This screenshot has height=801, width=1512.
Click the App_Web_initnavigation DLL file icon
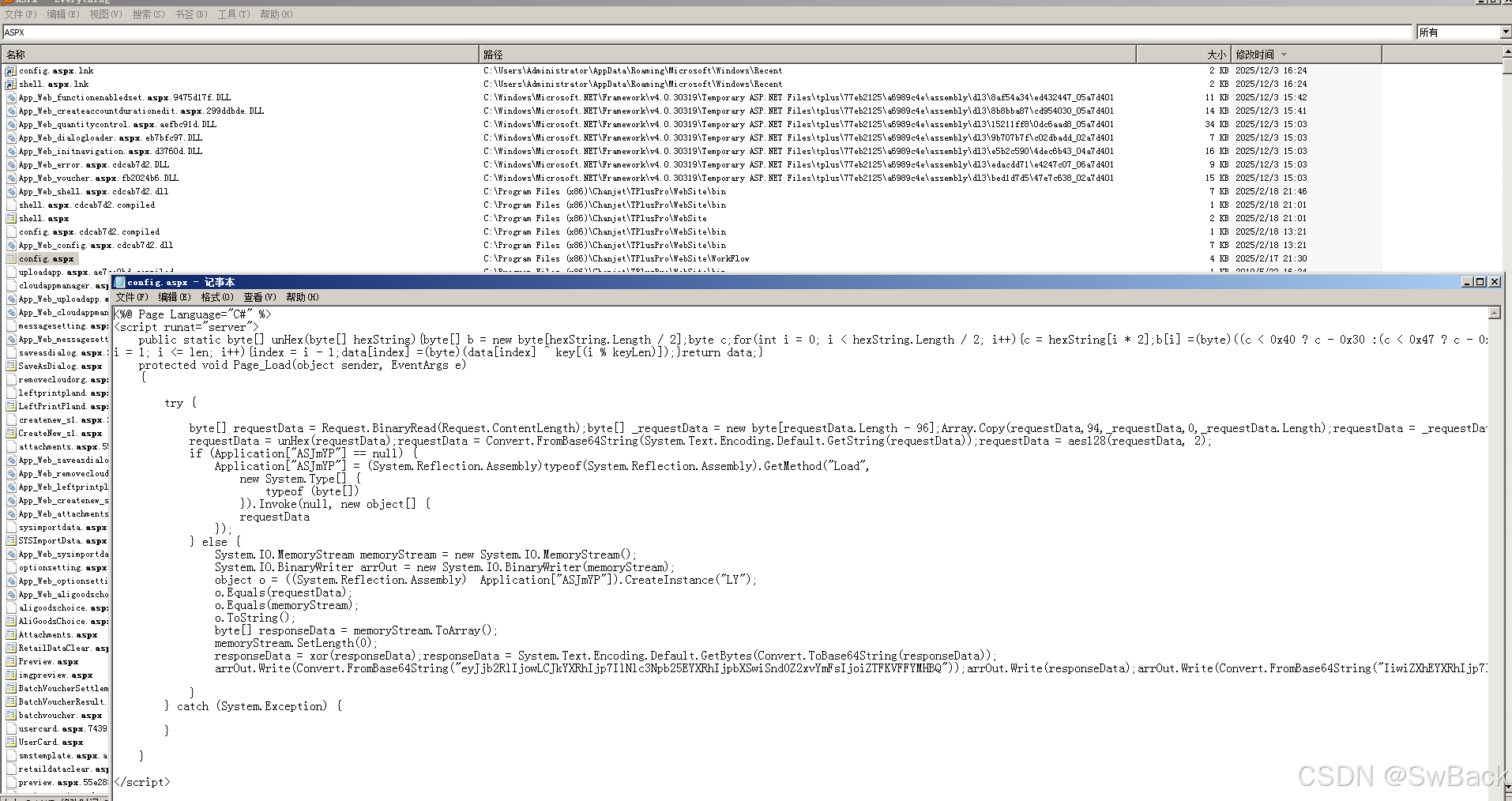(x=11, y=152)
